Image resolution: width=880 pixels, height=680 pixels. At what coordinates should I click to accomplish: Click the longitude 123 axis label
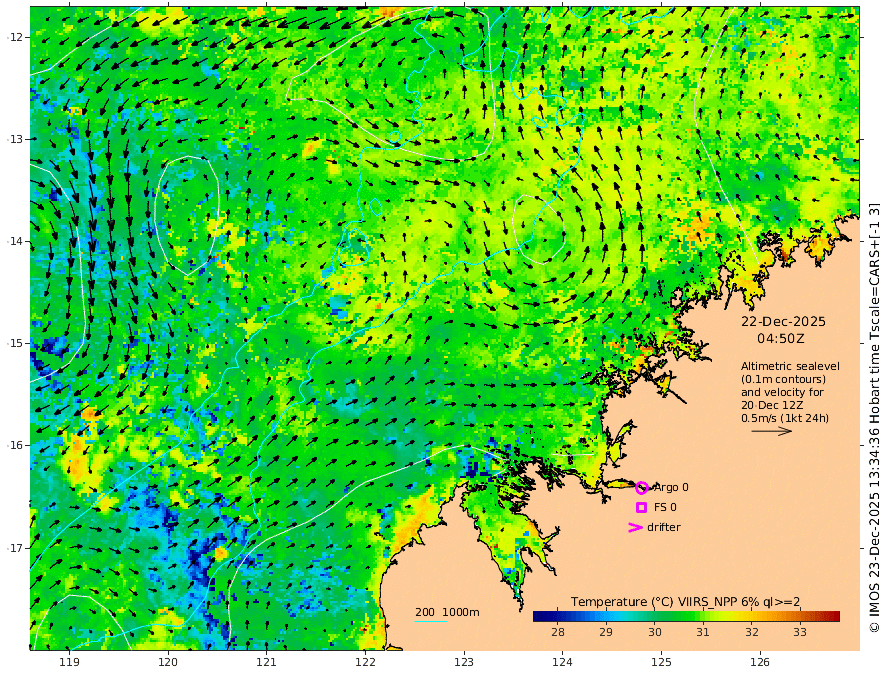tap(464, 662)
